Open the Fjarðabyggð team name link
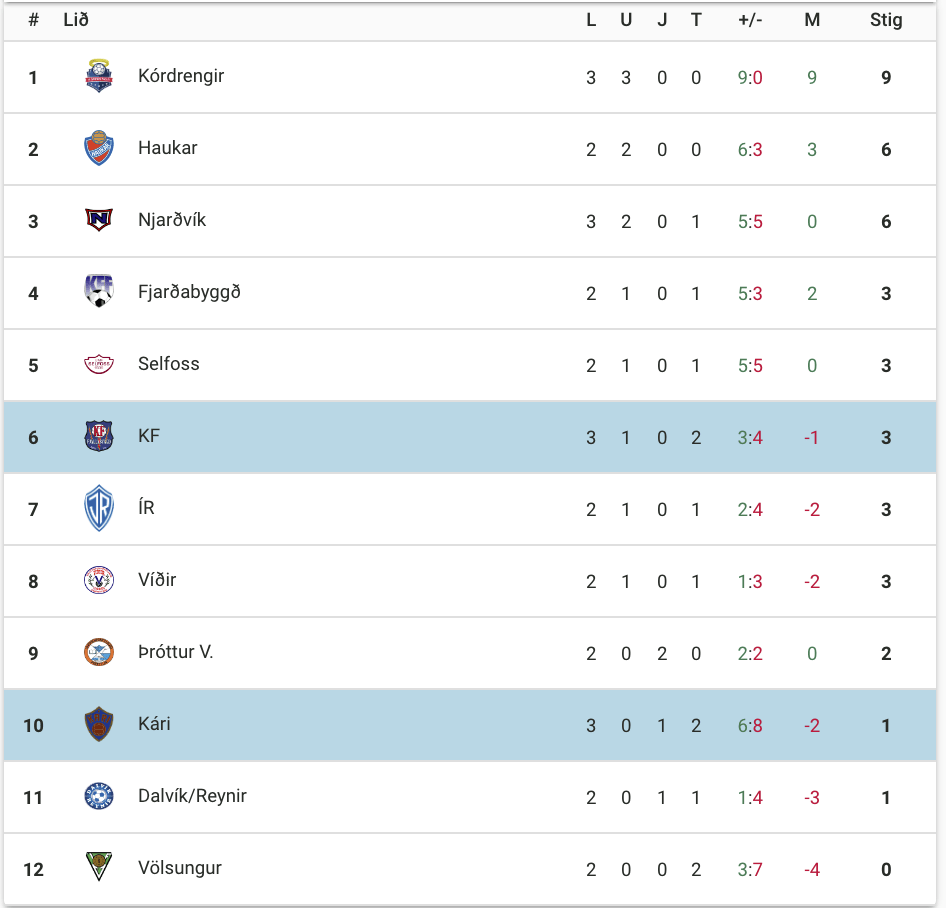Screen dimensions: 946x908 (189, 292)
